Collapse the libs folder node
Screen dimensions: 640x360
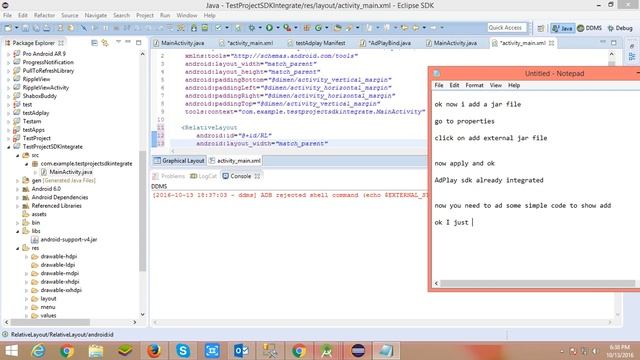point(18,231)
